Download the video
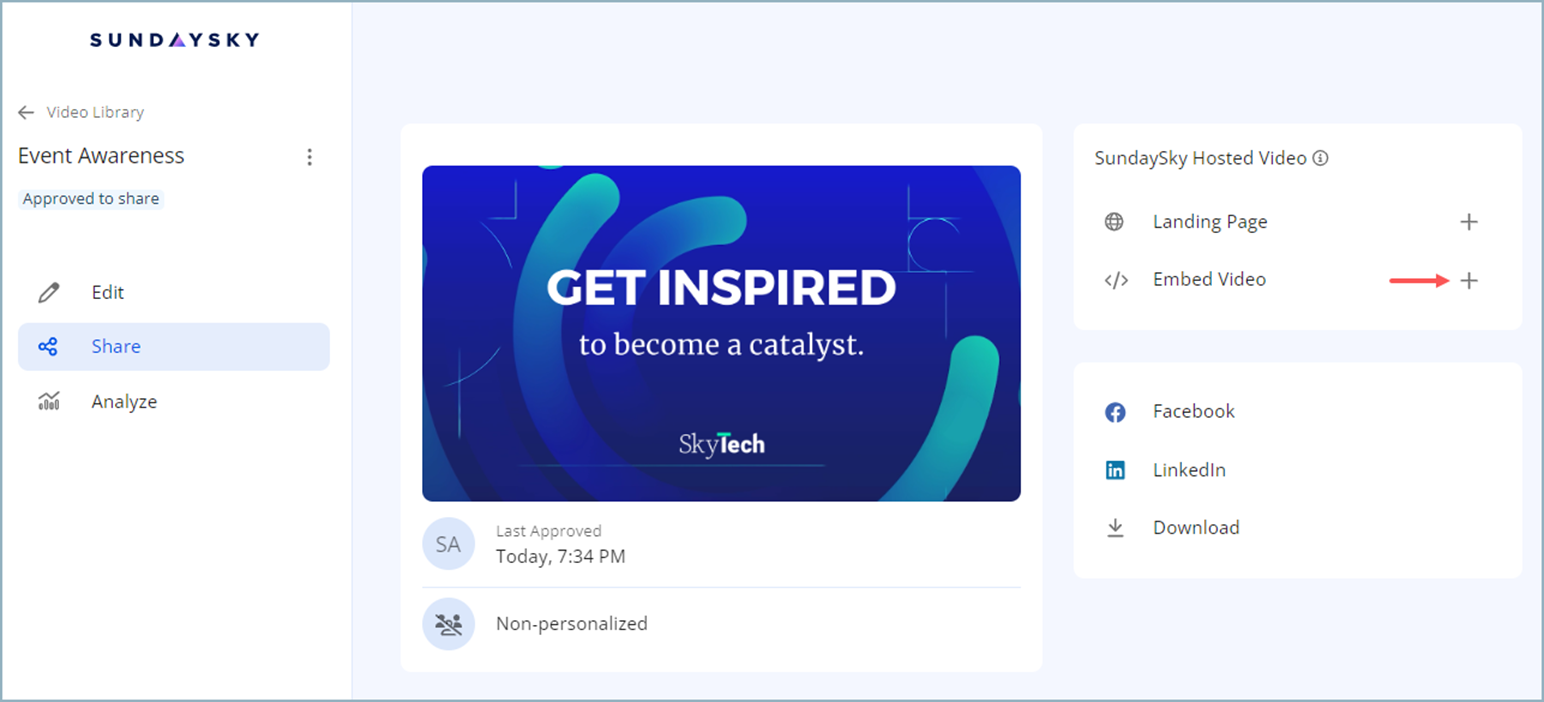The height and width of the screenshot is (702, 1544). click(1195, 528)
